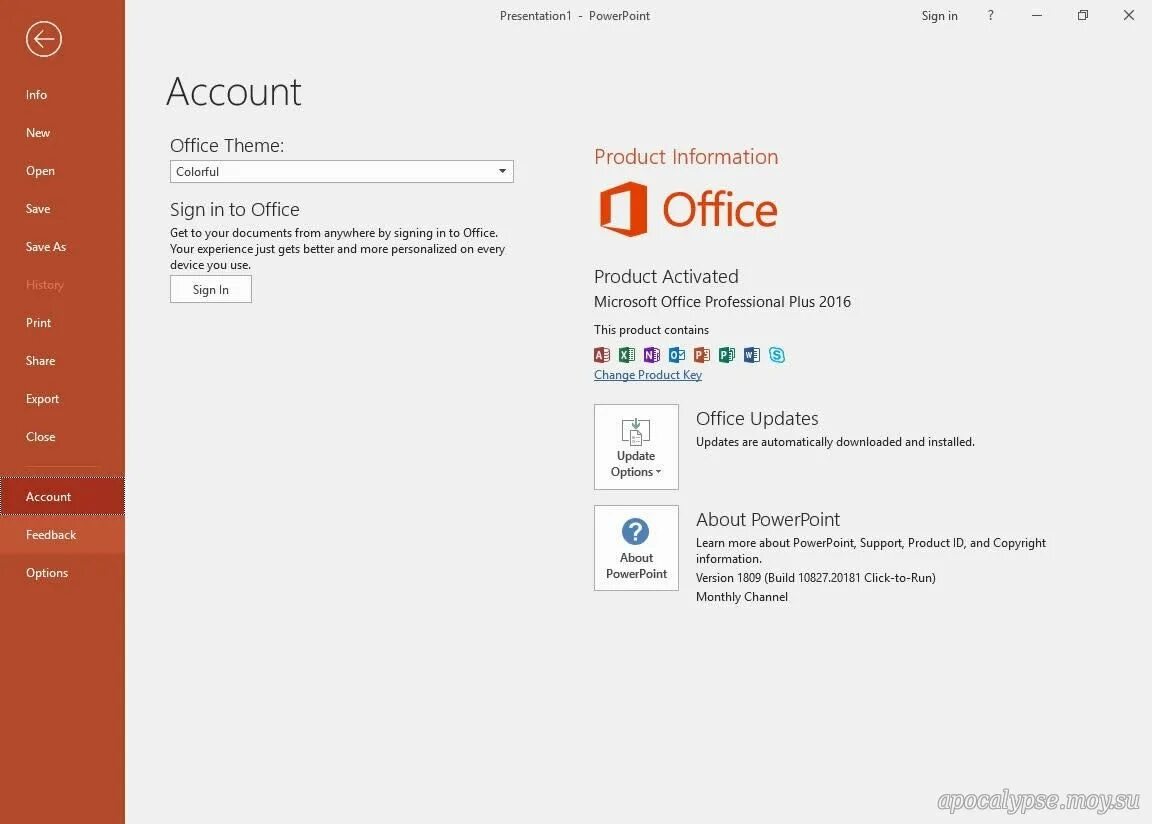
Task: Expand the Update Options menu
Action: tap(636, 447)
